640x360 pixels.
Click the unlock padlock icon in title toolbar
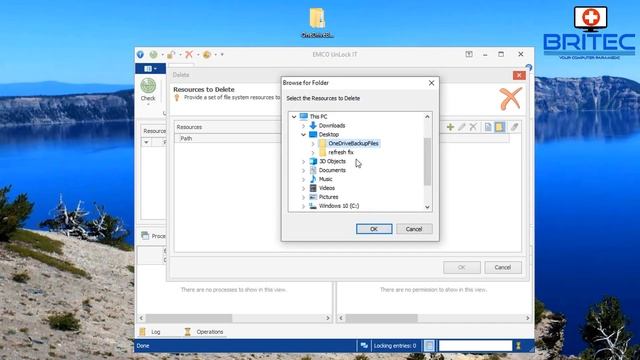171,54
